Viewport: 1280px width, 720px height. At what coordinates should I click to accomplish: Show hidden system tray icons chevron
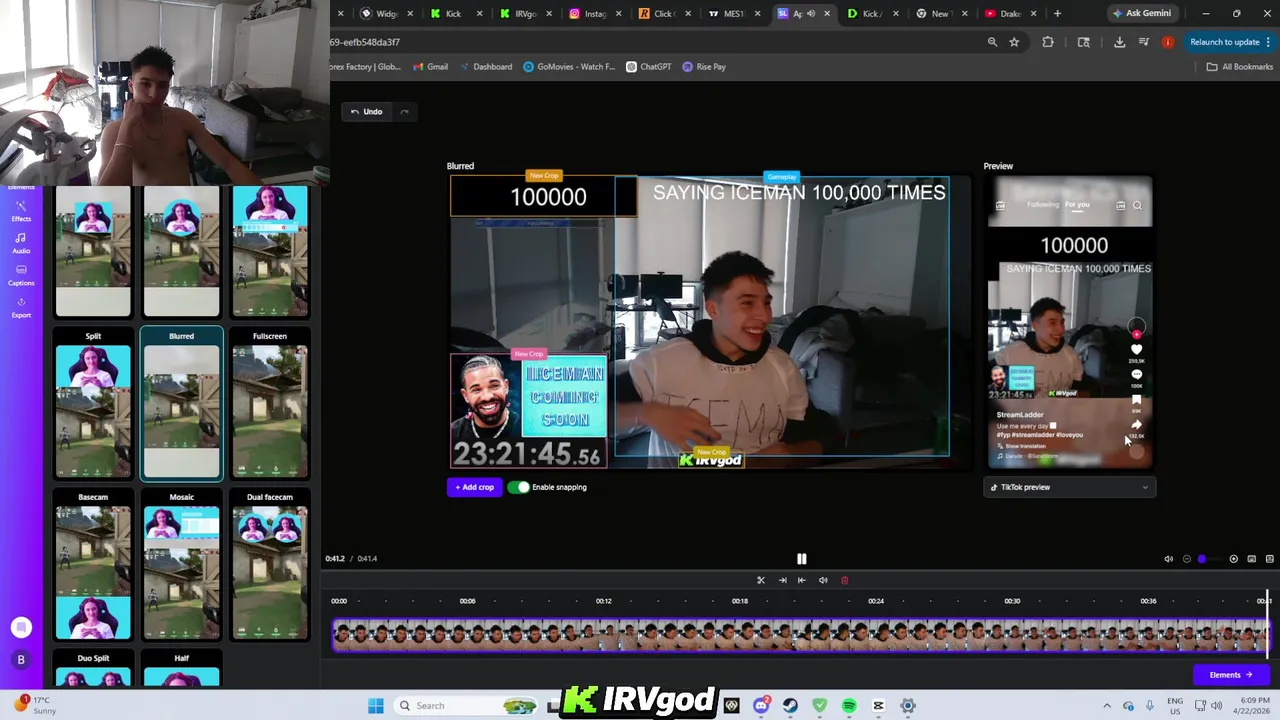coord(1107,706)
